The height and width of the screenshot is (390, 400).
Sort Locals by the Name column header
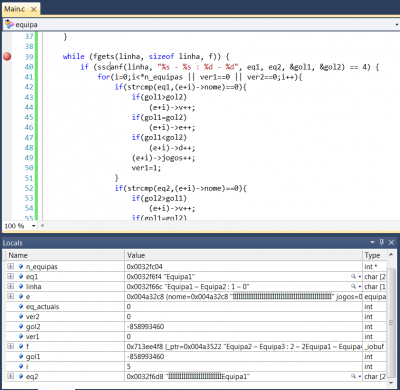pyautogui.click(x=65, y=255)
